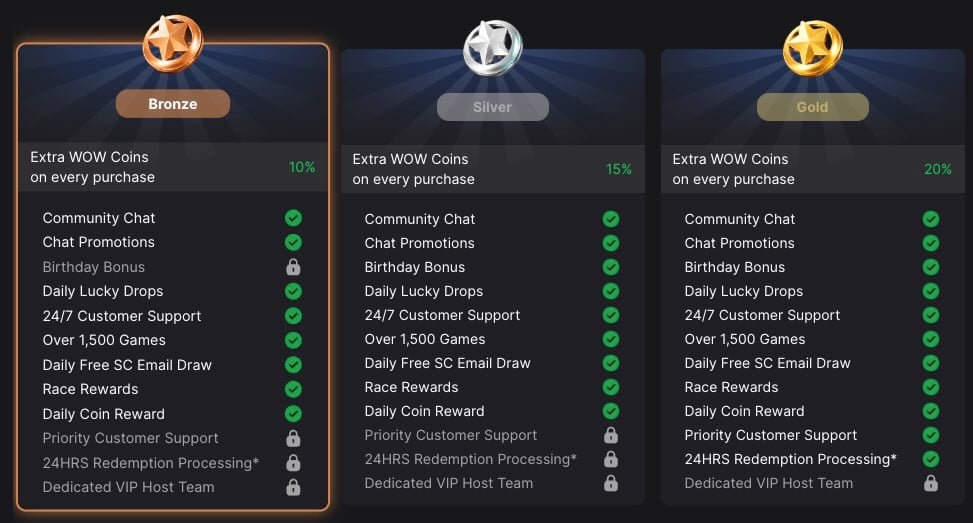Click the 10% extra WOW Coins value
This screenshot has width=973, height=523.
[x=302, y=167]
